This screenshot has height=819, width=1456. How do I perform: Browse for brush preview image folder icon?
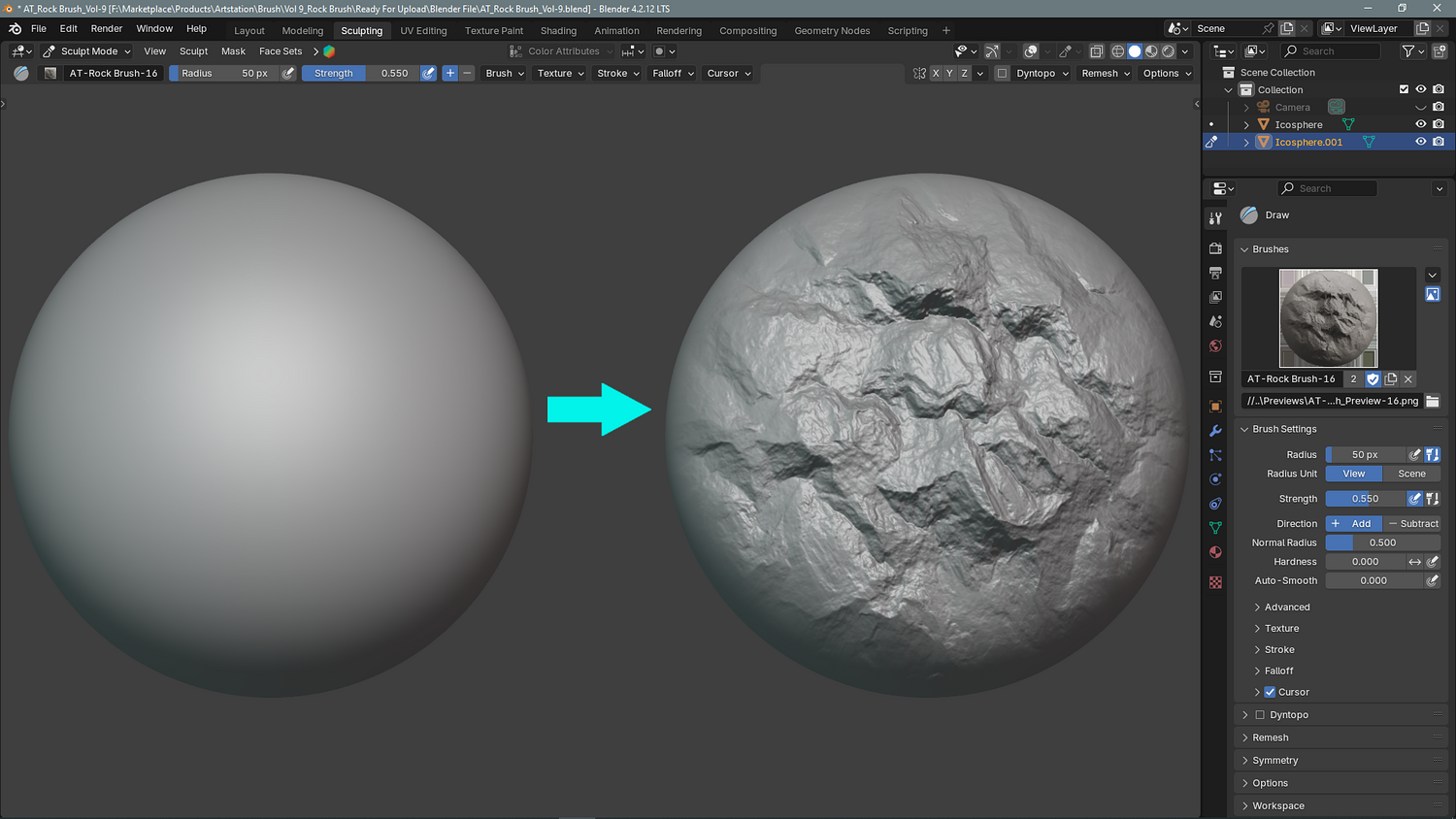(1433, 401)
